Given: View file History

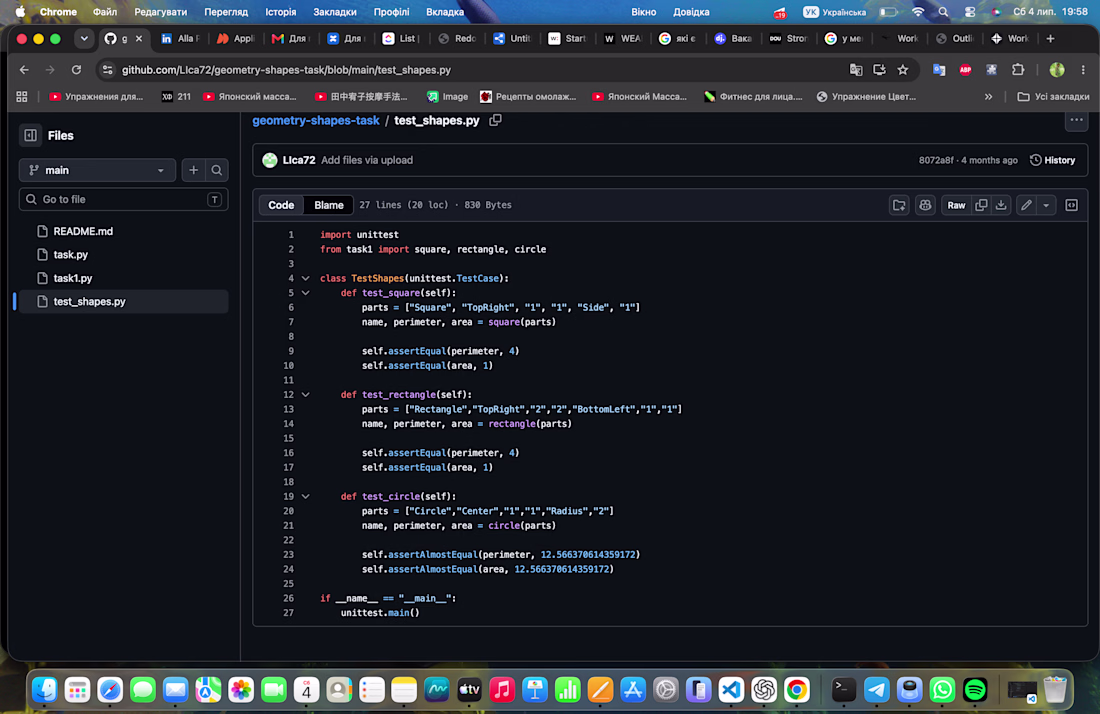Looking at the screenshot, I should click(x=1052, y=160).
